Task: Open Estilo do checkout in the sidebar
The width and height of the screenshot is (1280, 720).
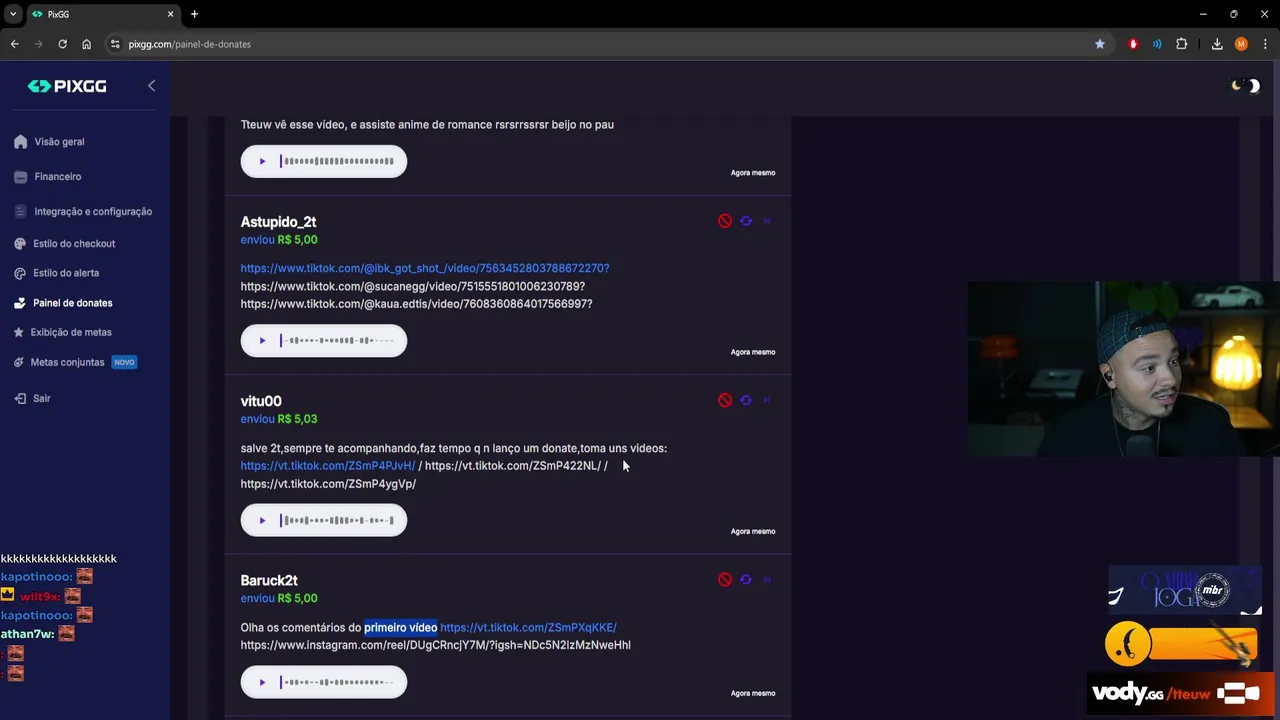Action: [x=74, y=244]
